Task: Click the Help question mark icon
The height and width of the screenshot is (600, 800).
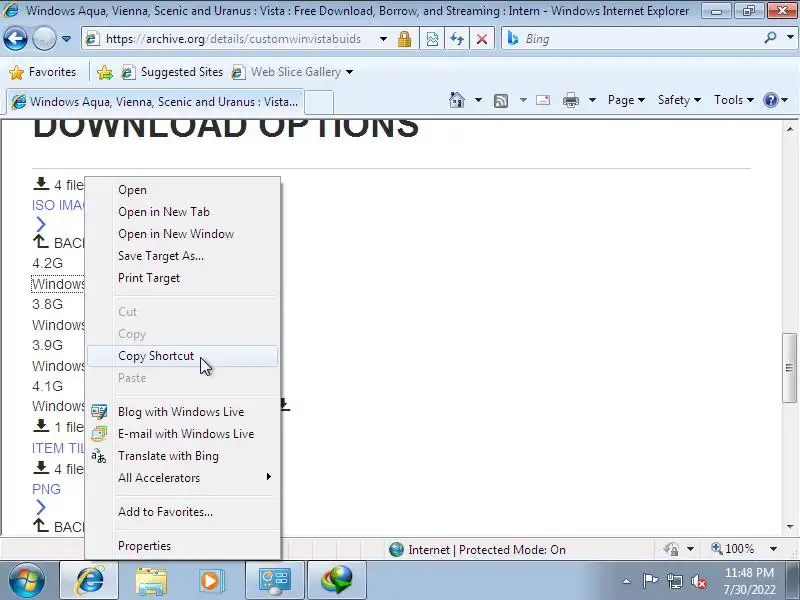Action: click(770, 100)
